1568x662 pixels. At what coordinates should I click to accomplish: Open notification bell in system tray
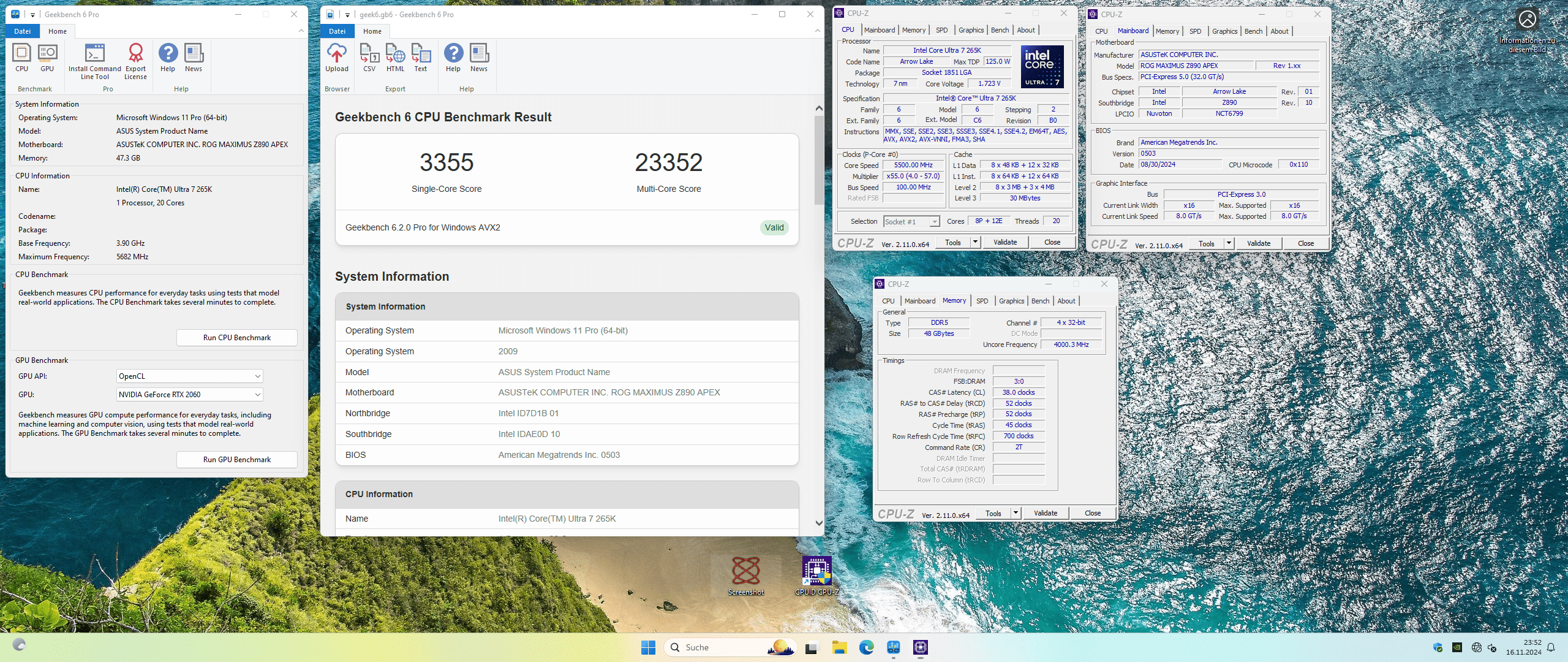point(1551,647)
